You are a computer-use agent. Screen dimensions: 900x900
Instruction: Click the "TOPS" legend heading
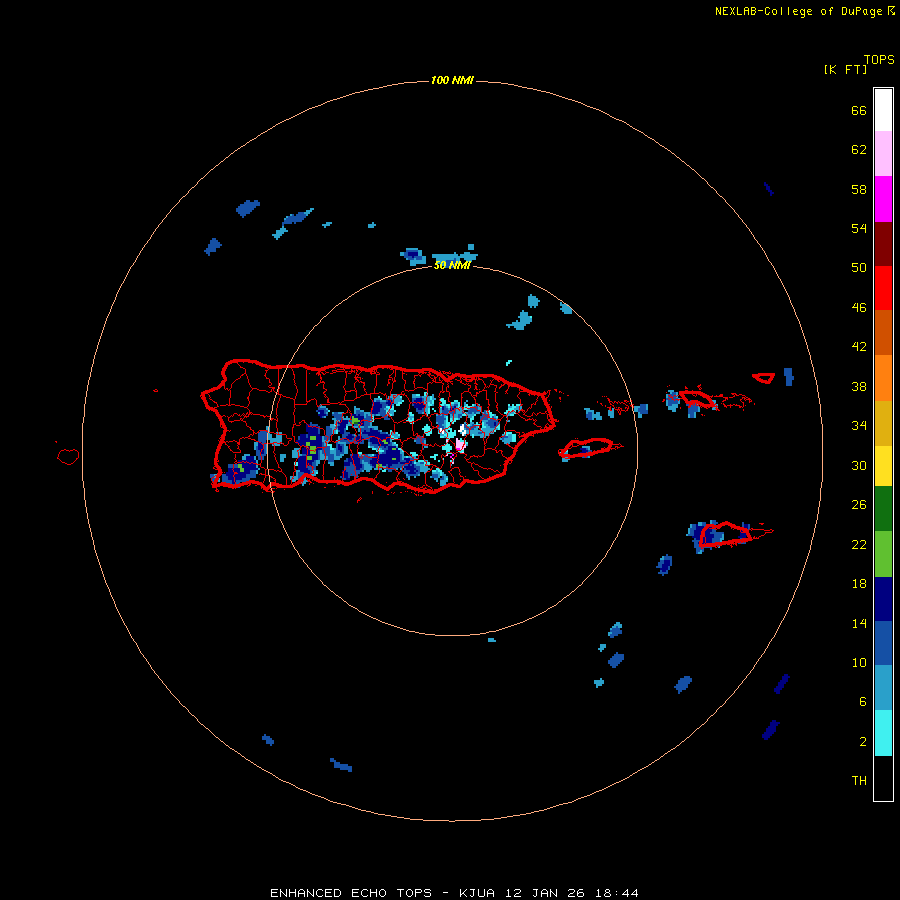coord(879,60)
